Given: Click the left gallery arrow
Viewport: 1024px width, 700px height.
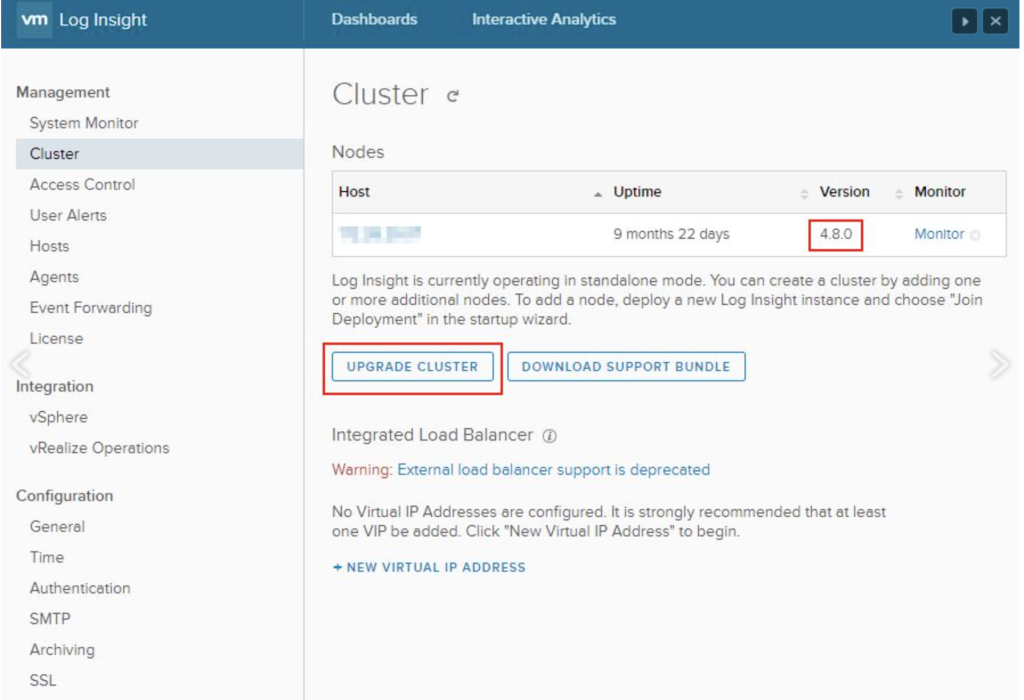Looking at the screenshot, I should [14, 364].
